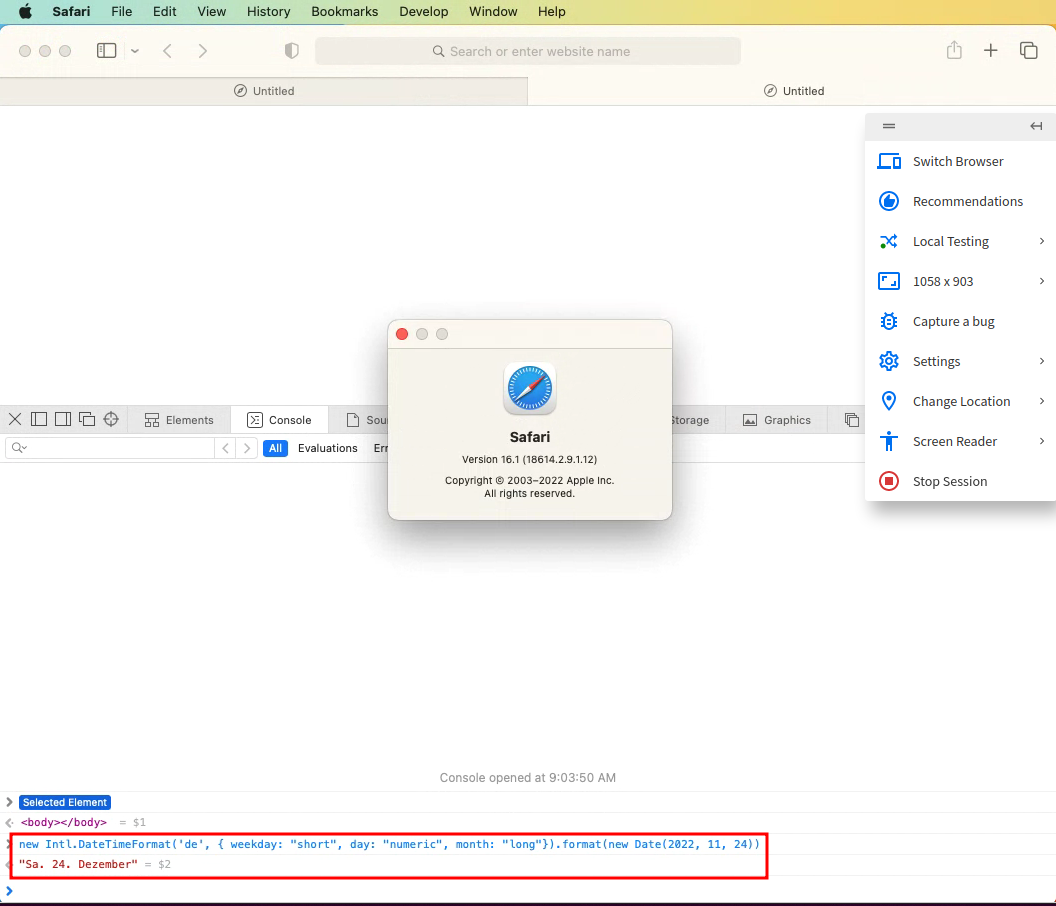This screenshot has height=906, width=1056.
Task: Open the layers tab icon beside Graphics
Action: pyautogui.click(x=851, y=420)
